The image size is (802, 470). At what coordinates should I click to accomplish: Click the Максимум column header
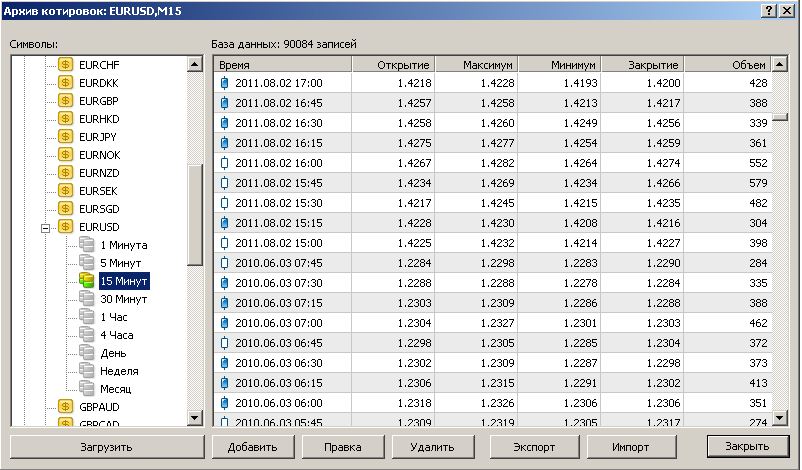(x=477, y=64)
